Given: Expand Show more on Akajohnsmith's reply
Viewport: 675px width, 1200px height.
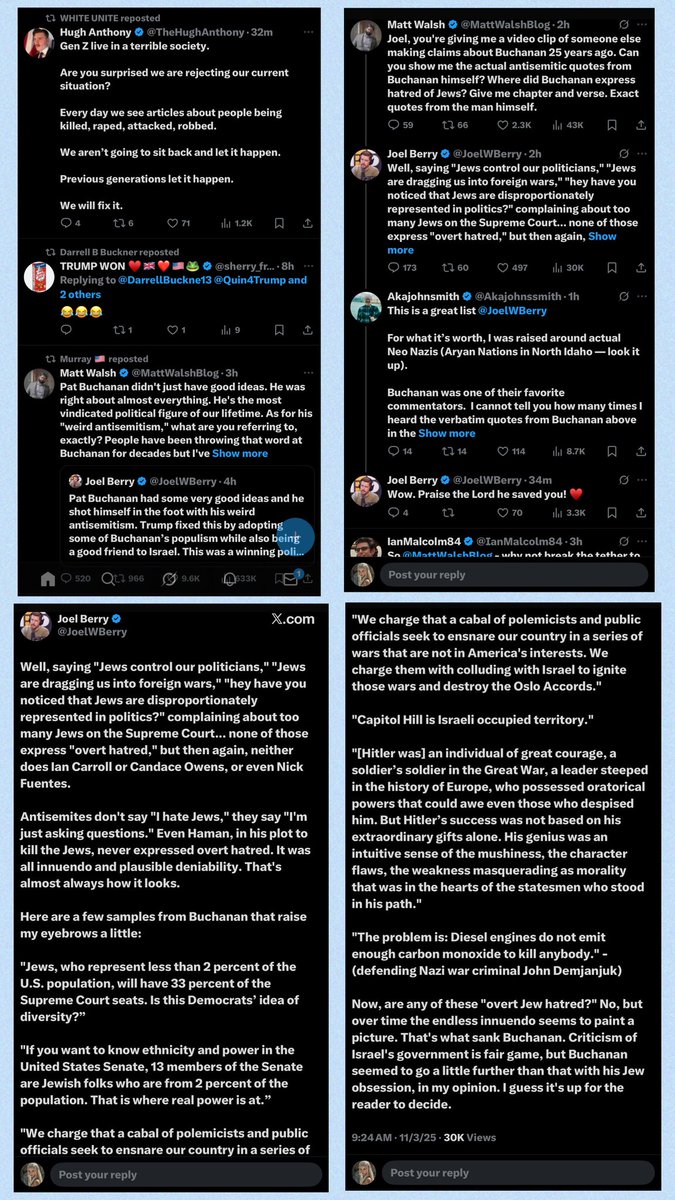Looking at the screenshot, I should (x=447, y=433).
